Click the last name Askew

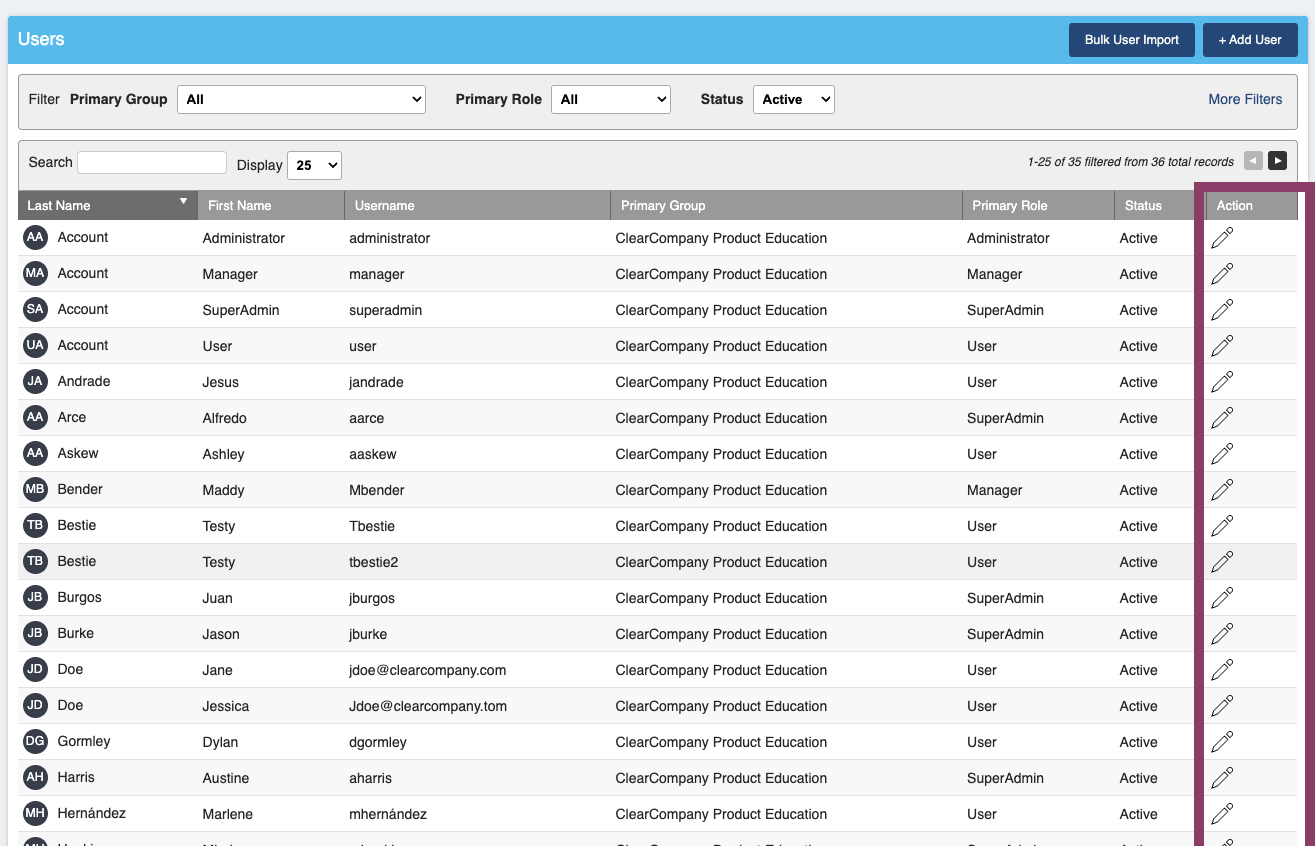click(x=78, y=453)
